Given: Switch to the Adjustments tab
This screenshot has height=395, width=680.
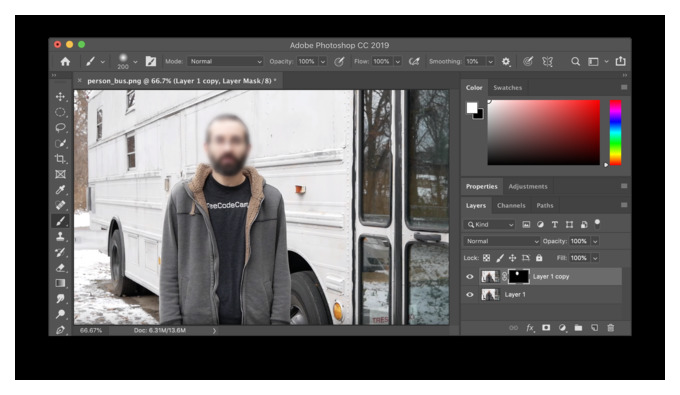Looking at the screenshot, I should click(528, 186).
